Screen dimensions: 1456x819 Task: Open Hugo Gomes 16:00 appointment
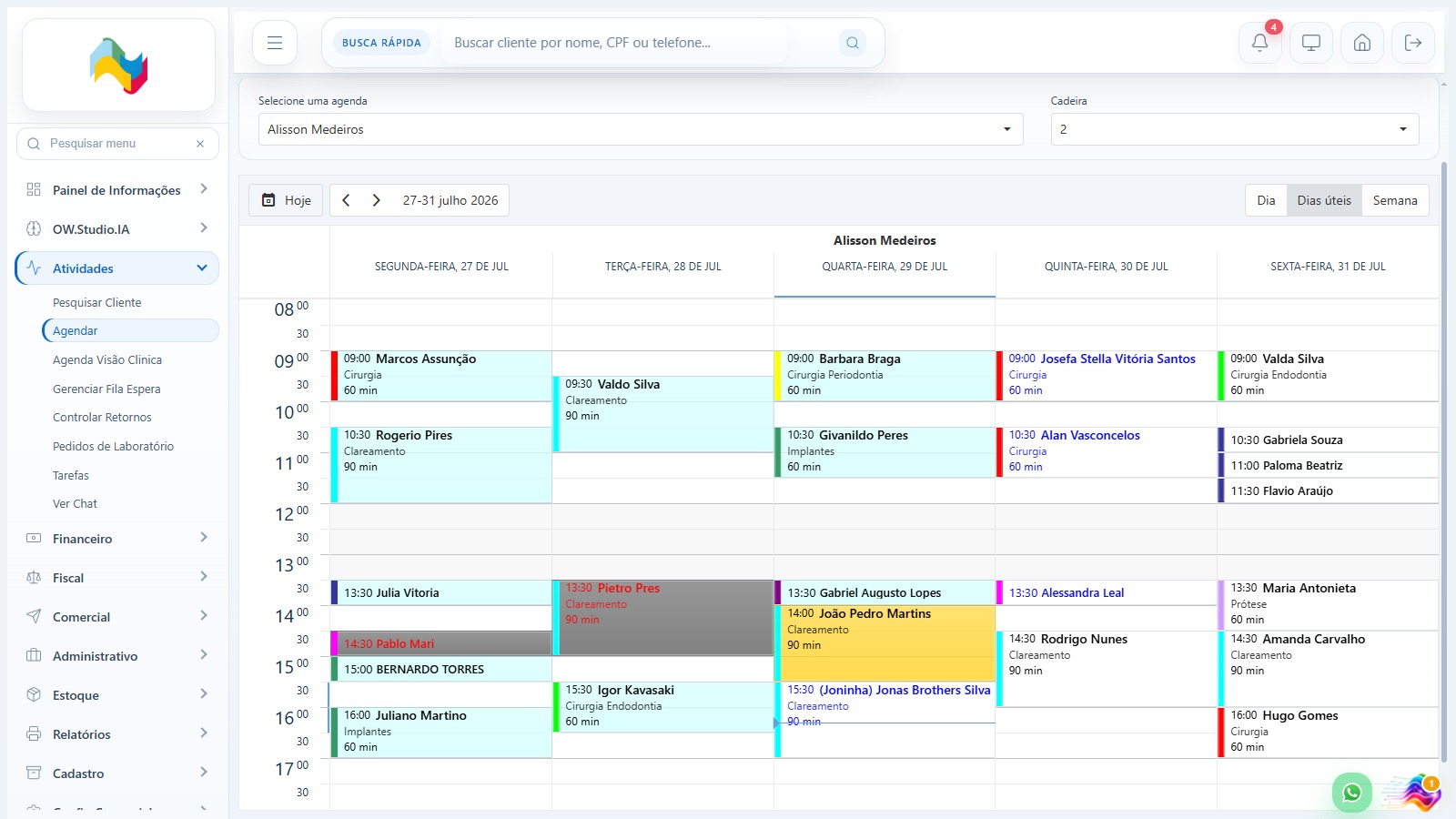click(x=1328, y=733)
